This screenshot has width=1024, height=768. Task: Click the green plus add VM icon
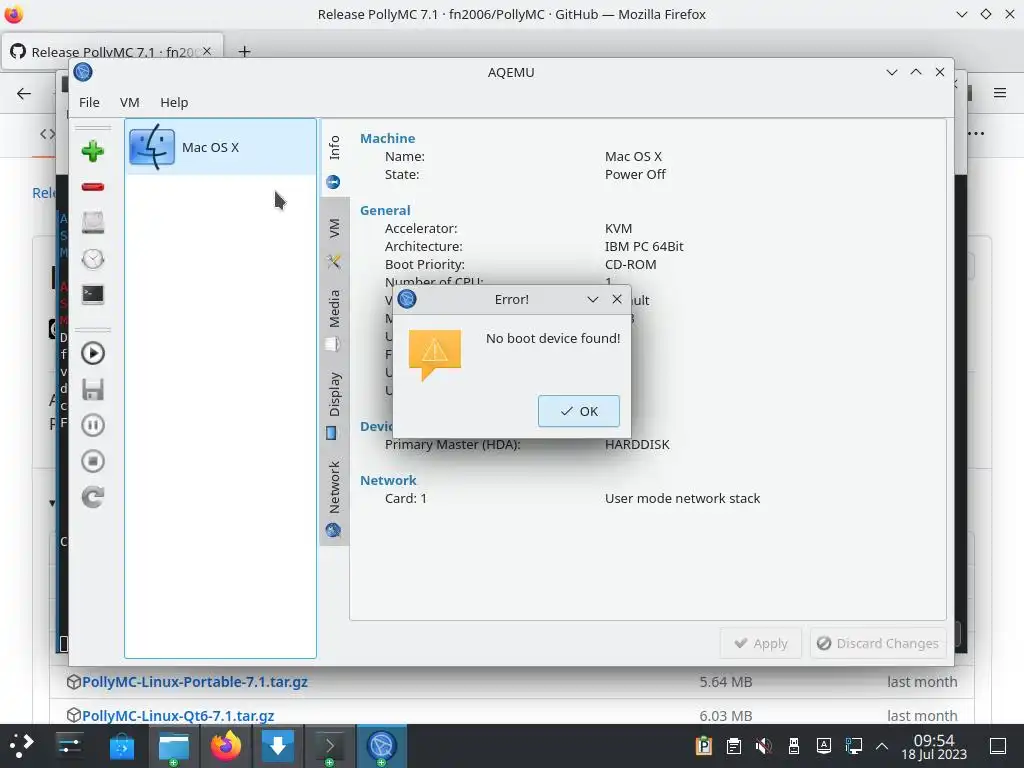click(x=93, y=151)
